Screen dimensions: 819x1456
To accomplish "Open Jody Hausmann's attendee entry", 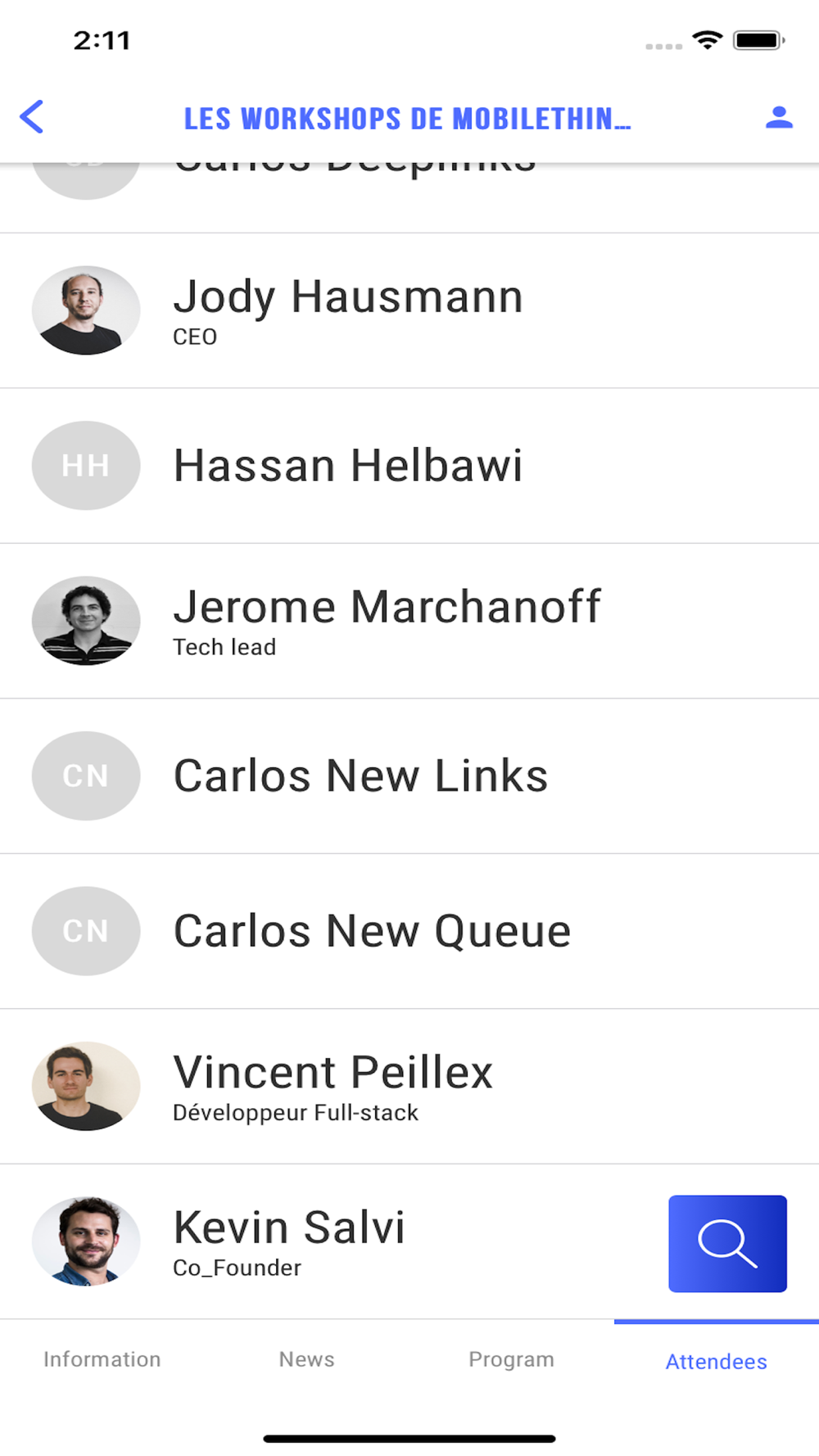I will [x=348, y=296].
